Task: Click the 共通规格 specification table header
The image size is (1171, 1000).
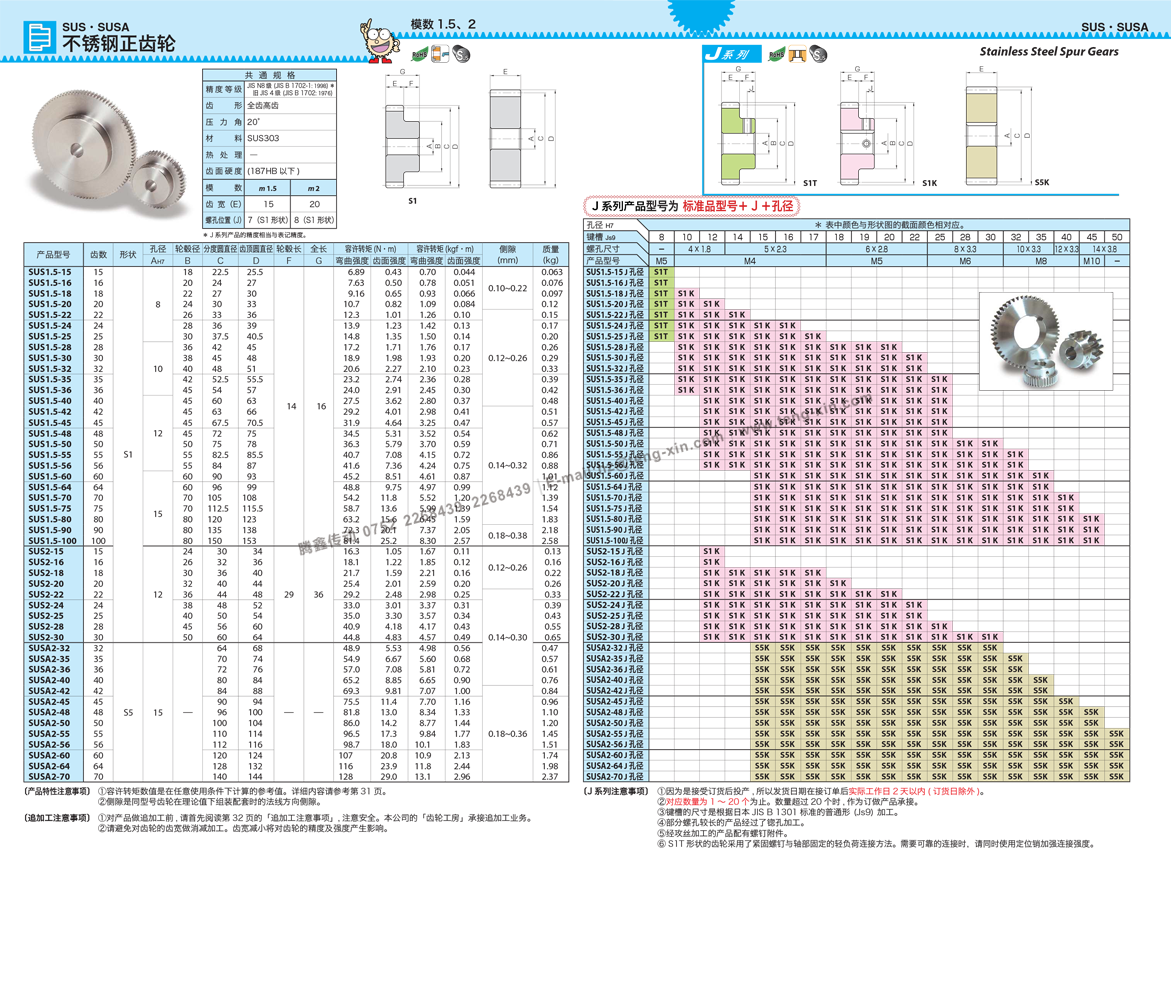Action: pos(270,75)
